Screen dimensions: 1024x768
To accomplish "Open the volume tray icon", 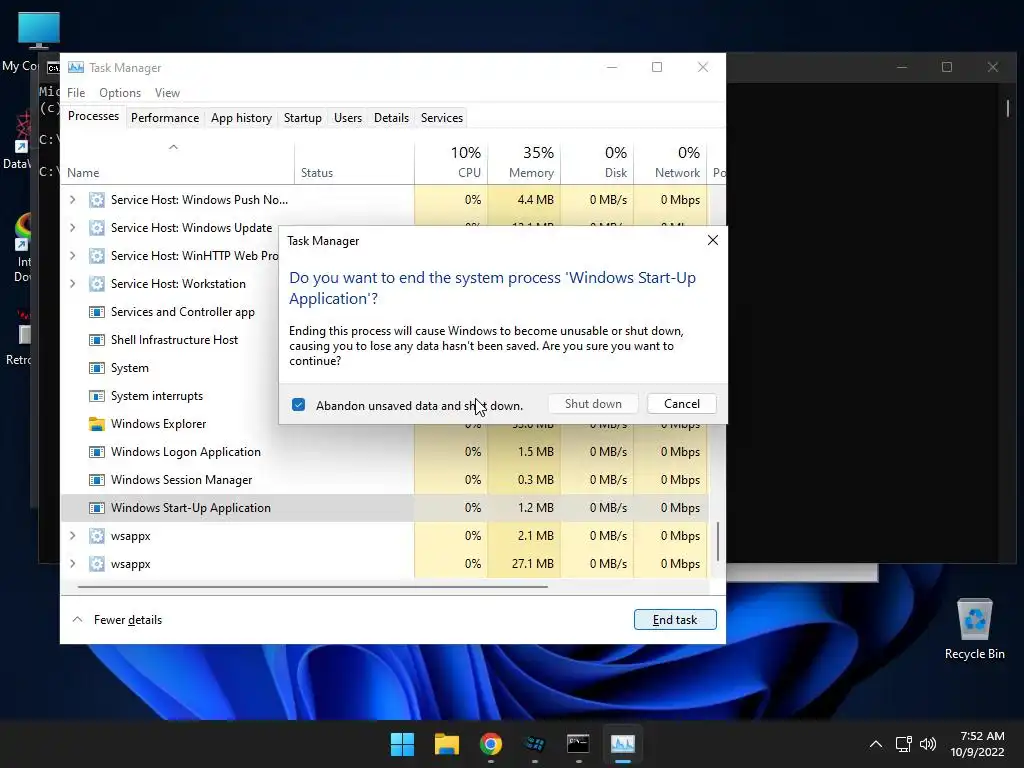I will pyautogui.click(x=927, y=744).
